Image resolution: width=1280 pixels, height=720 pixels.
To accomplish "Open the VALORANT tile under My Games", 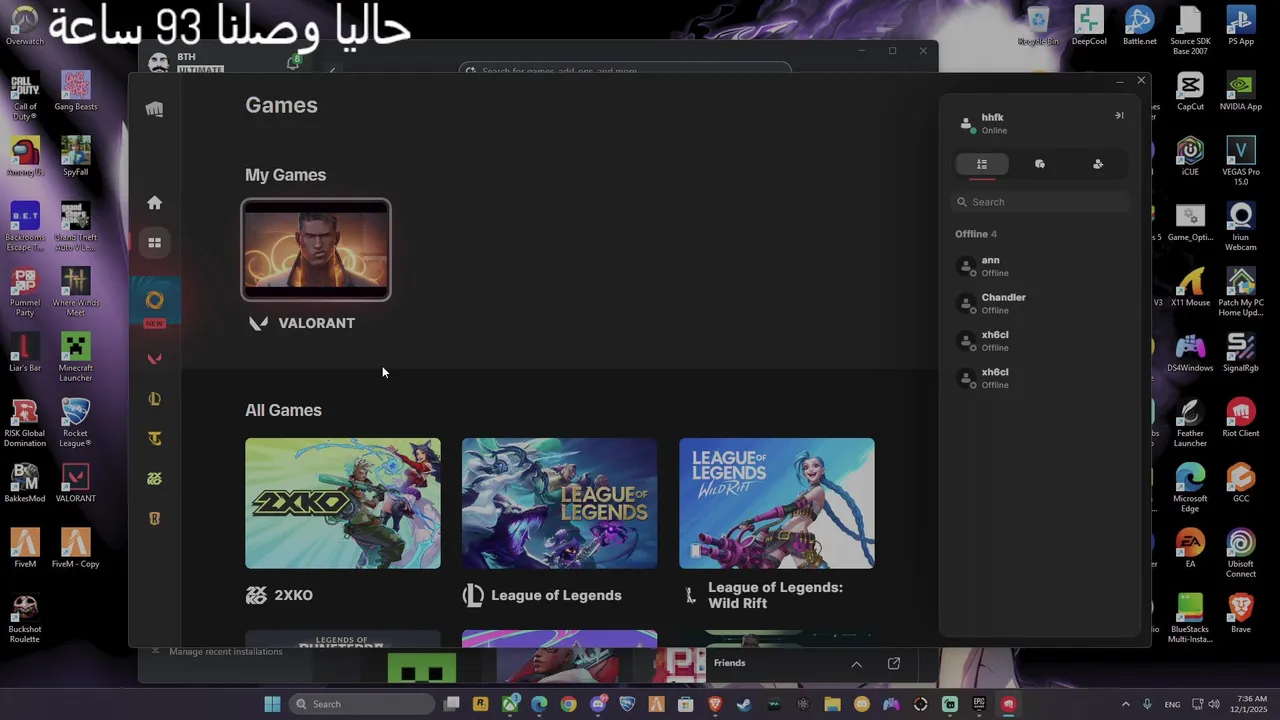I will tap(316, 250).
